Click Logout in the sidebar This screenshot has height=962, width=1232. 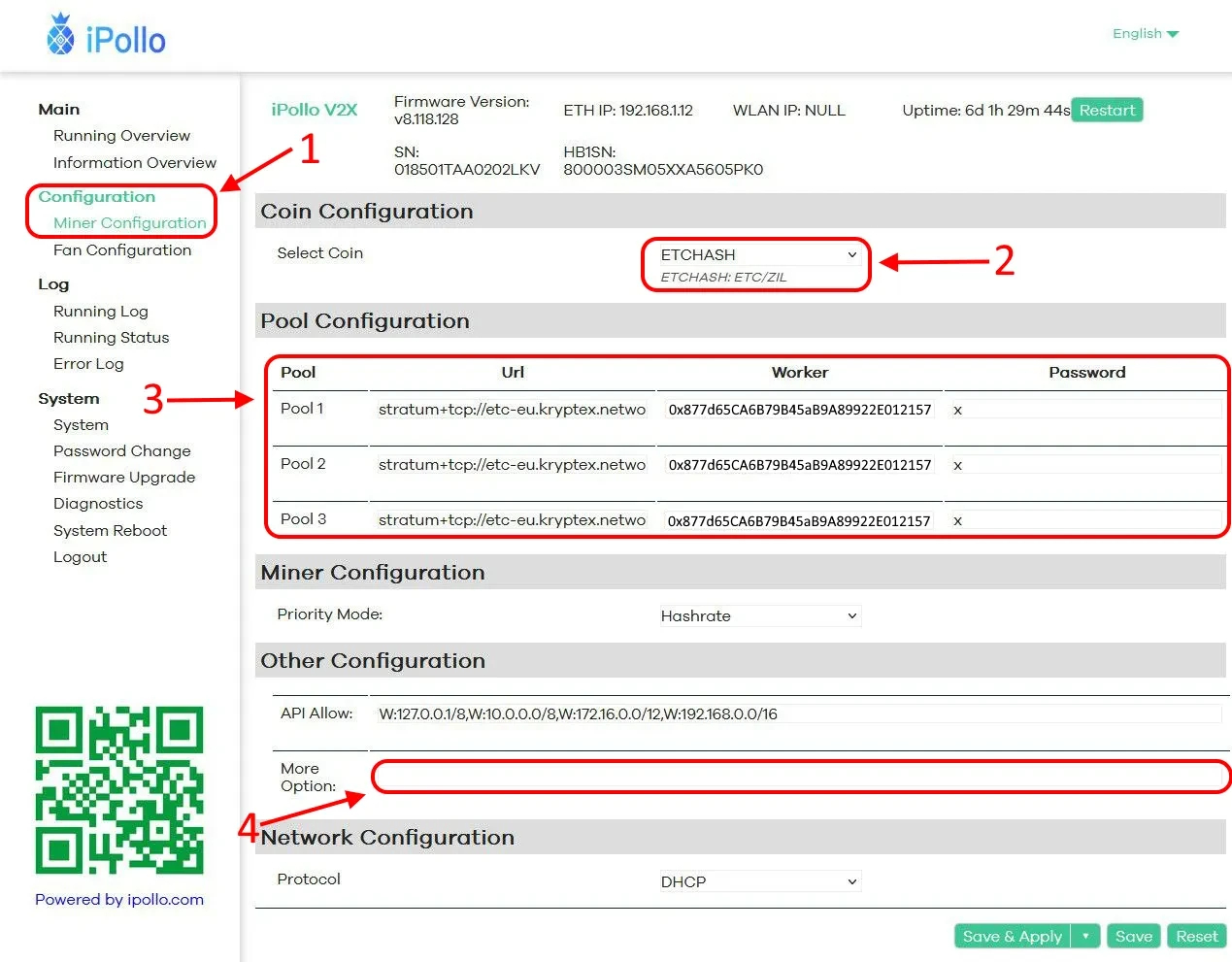pos(80,557)
